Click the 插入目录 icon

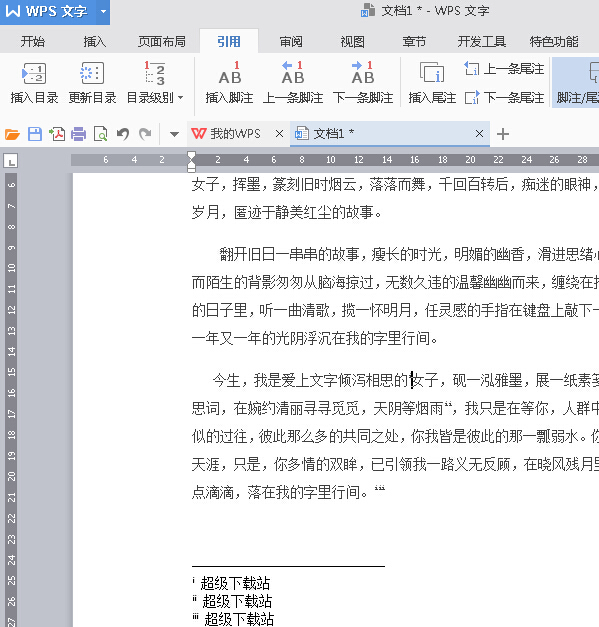pyautogui.click(x=34, y=73)
